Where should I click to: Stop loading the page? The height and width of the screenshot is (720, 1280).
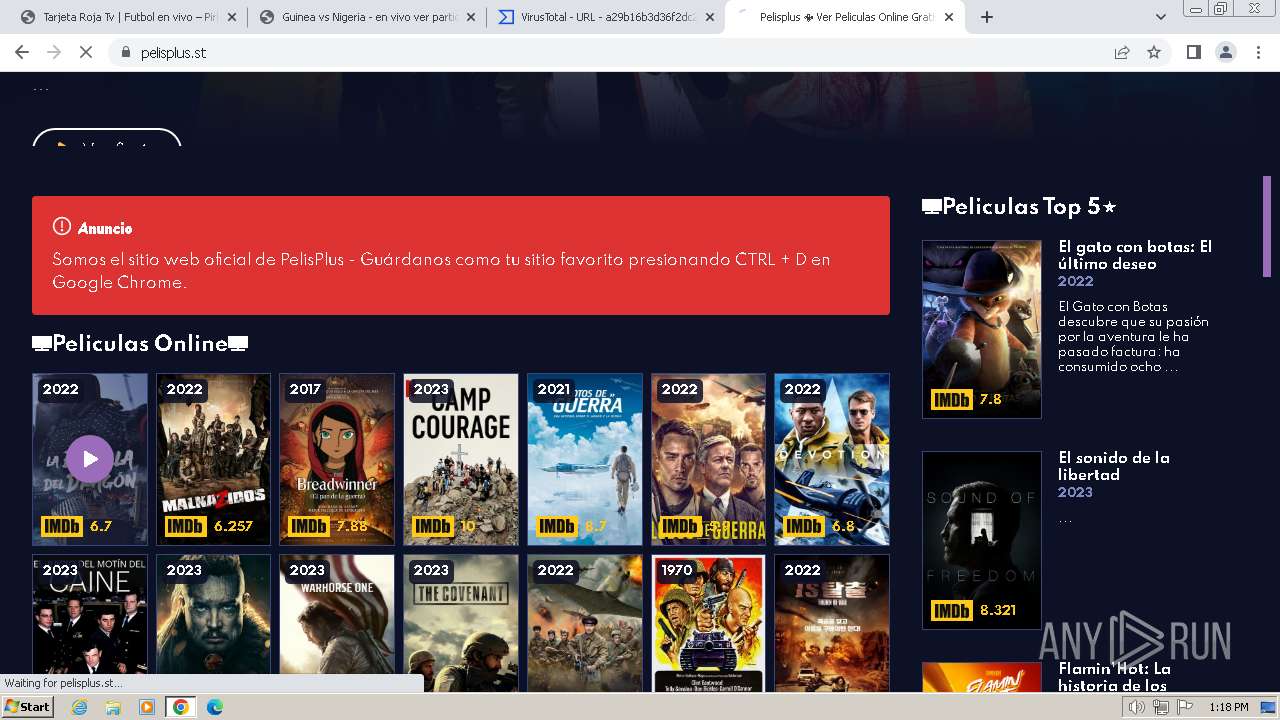tap(86, 53)
